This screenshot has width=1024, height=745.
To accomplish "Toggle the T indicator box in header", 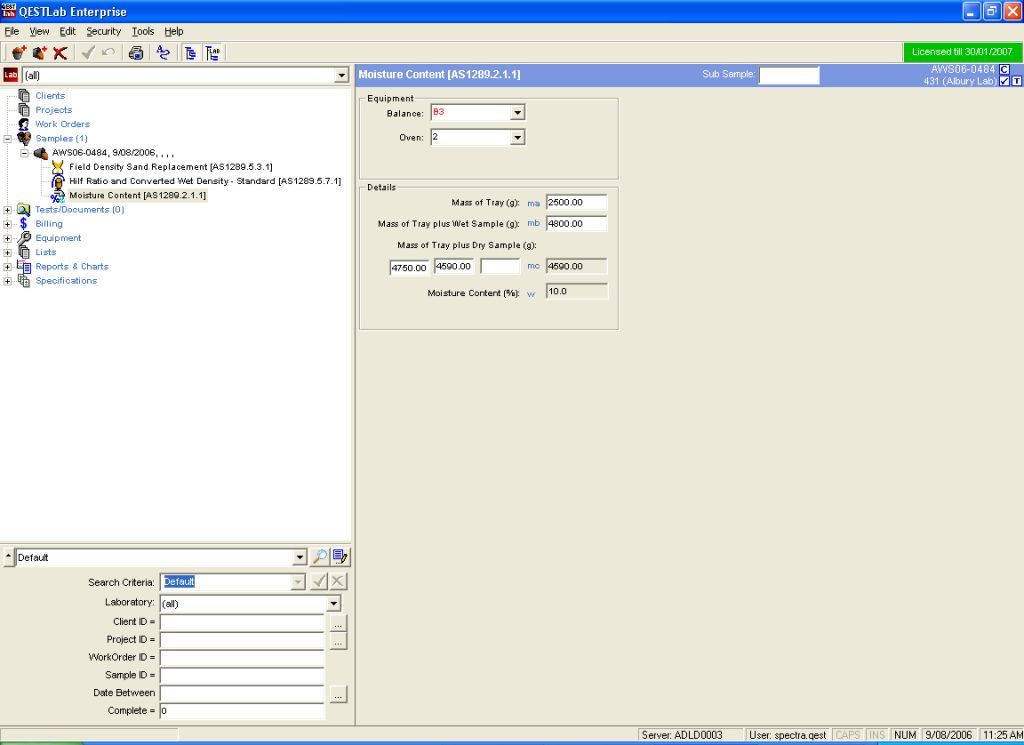I will (1017, 81).
